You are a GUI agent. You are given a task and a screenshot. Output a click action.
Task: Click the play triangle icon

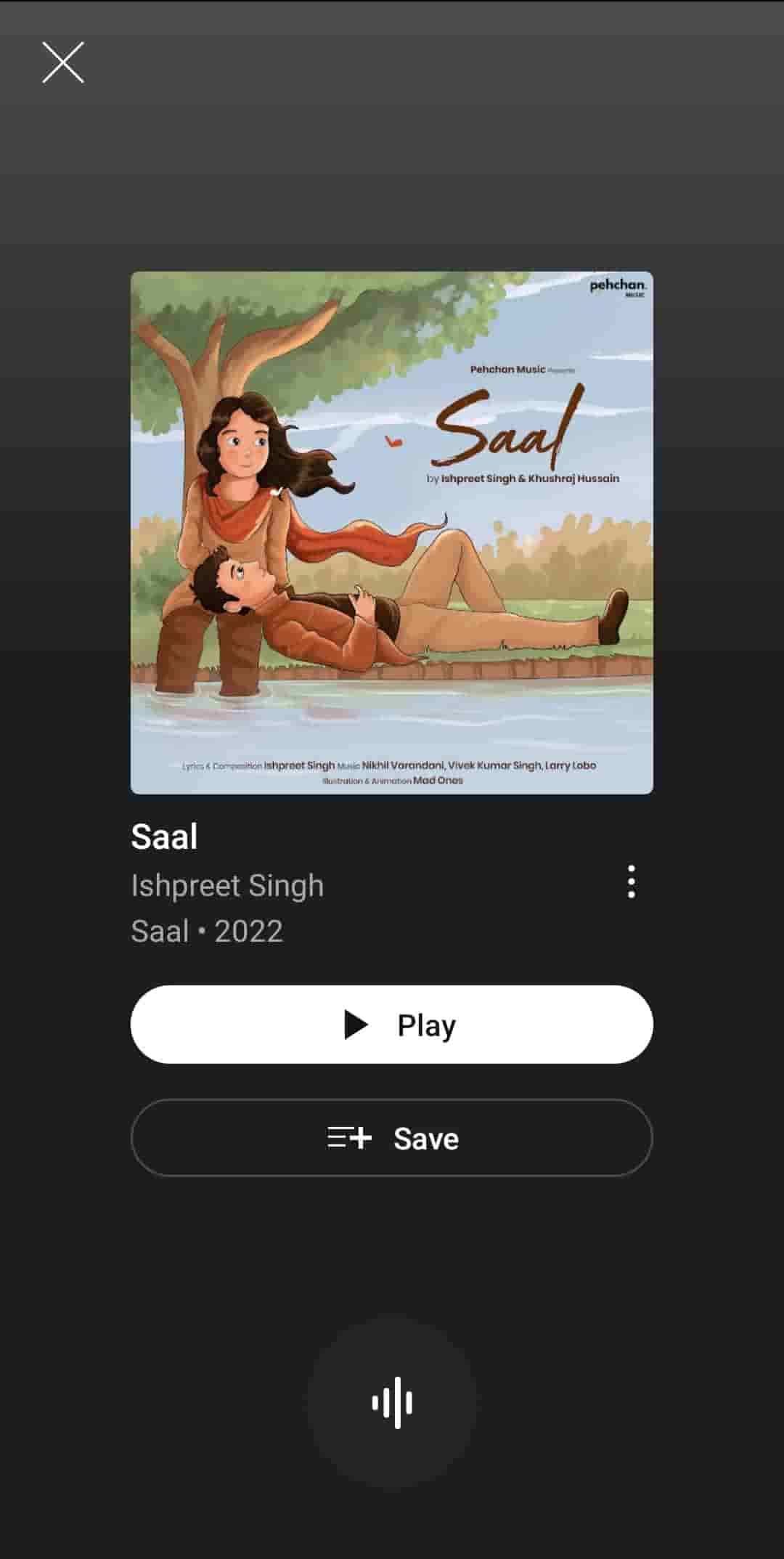[356, 1025]
